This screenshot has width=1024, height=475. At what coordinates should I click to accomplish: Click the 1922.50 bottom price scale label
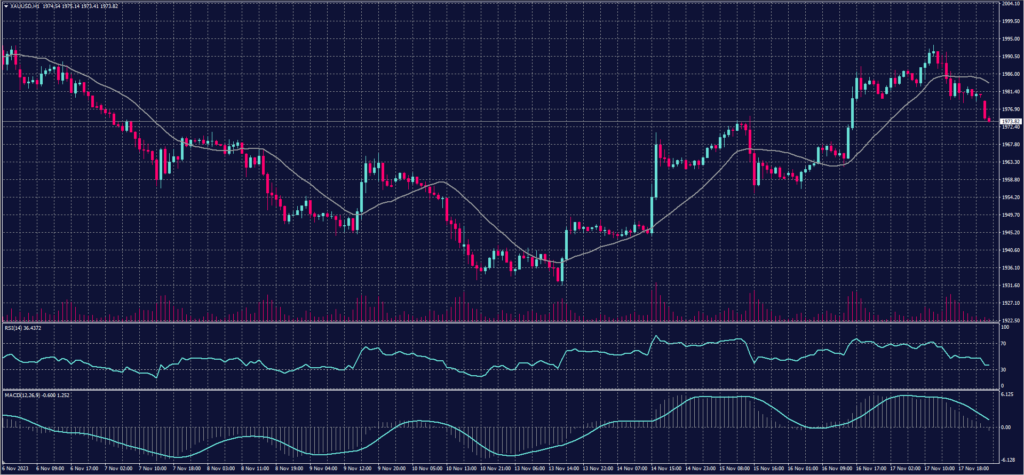coord(1007,319)
